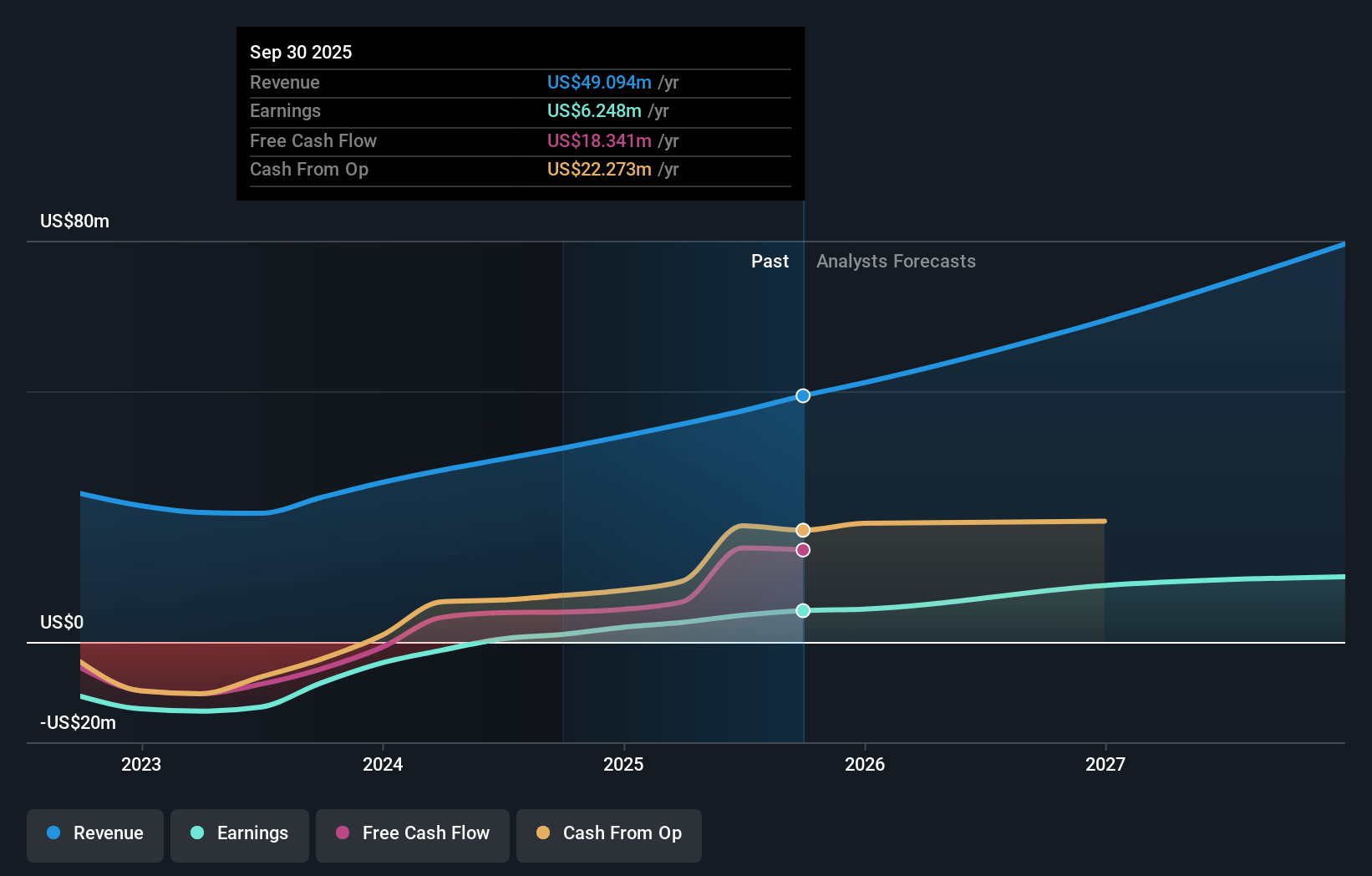Click the US$80m axis gridline label
The image size is (1372, 876).
74,221
